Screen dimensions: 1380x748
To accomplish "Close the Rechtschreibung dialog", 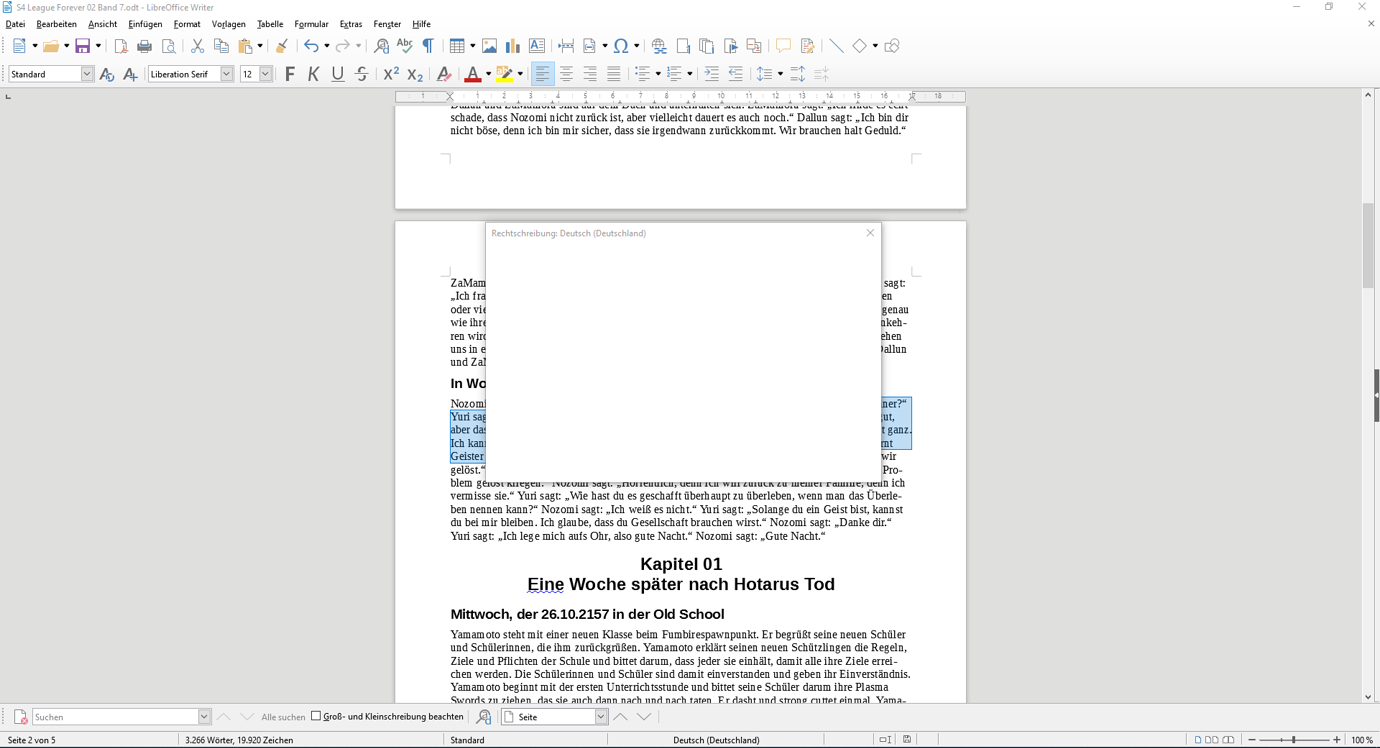I will 870,233.
